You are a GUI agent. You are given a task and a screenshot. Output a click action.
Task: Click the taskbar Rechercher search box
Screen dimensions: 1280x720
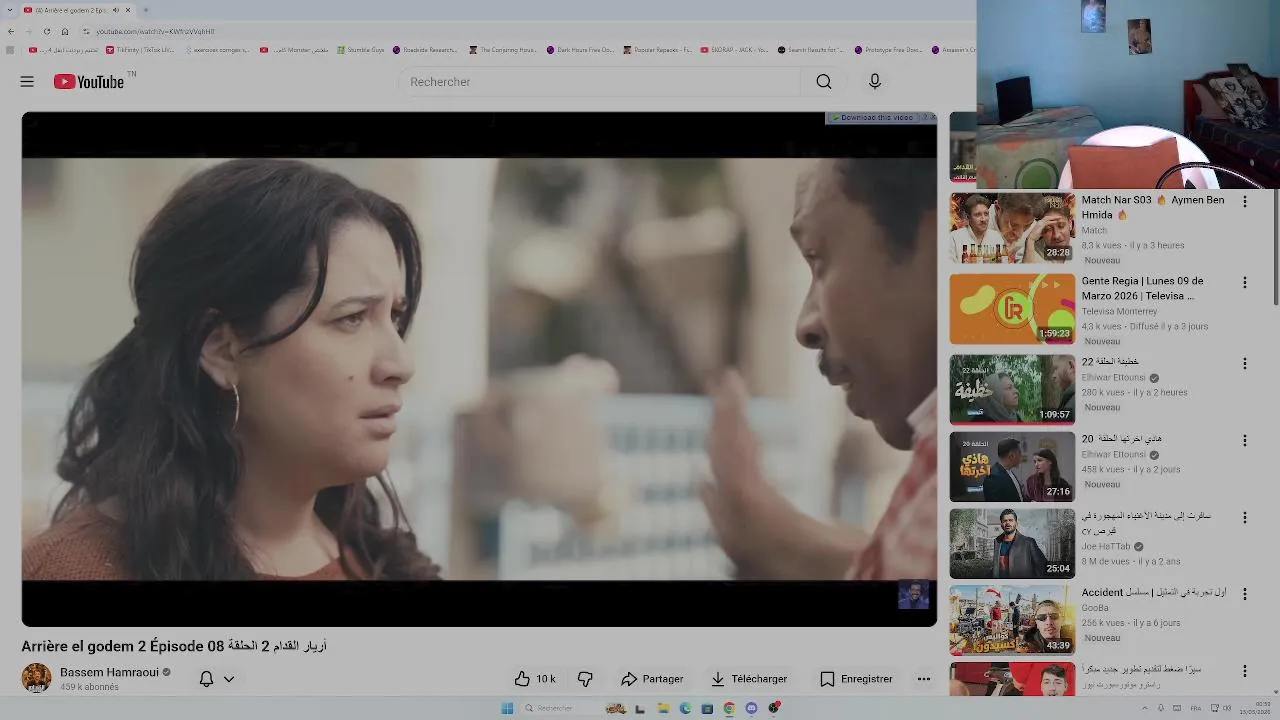(560, 708)
